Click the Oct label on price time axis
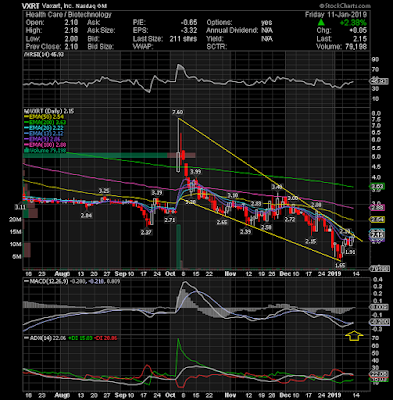Screen dimensions: 393x400 [x=170, y=274]
